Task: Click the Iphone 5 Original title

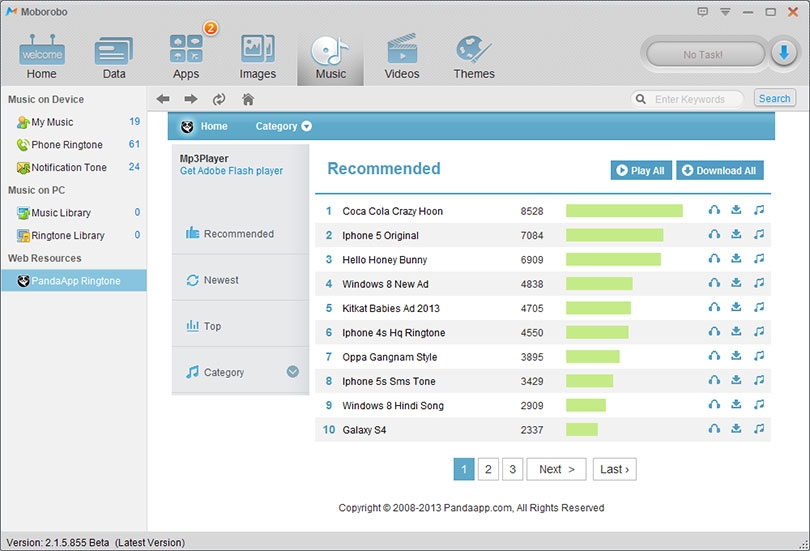Action: click(x=380, y=235)
